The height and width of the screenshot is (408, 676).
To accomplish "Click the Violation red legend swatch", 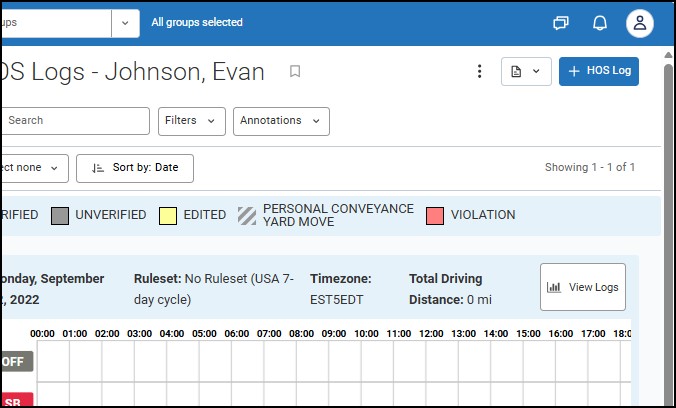I will coord(435,215).
